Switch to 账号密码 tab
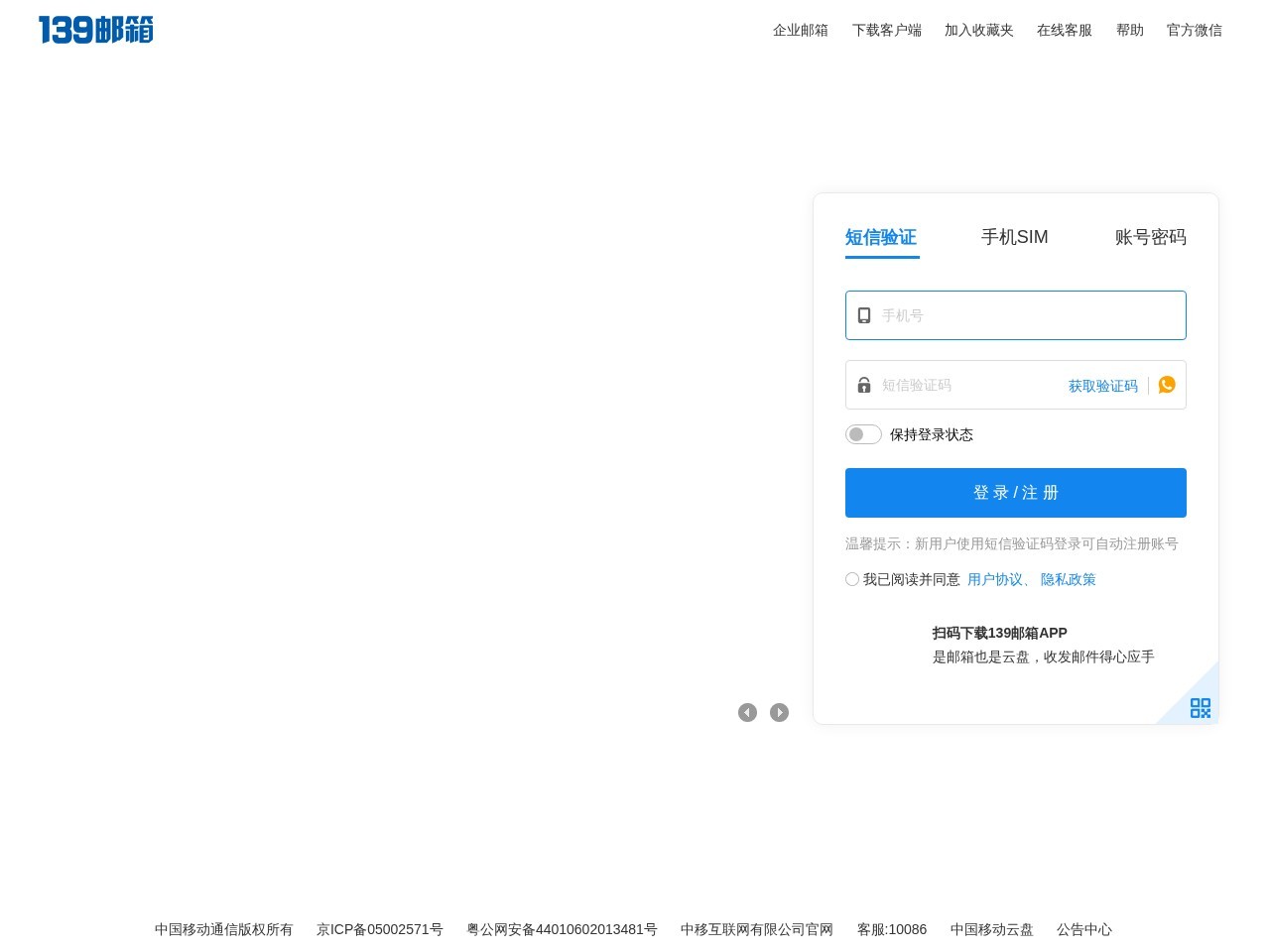1270x952 pixels. (x=1150, y=237)
